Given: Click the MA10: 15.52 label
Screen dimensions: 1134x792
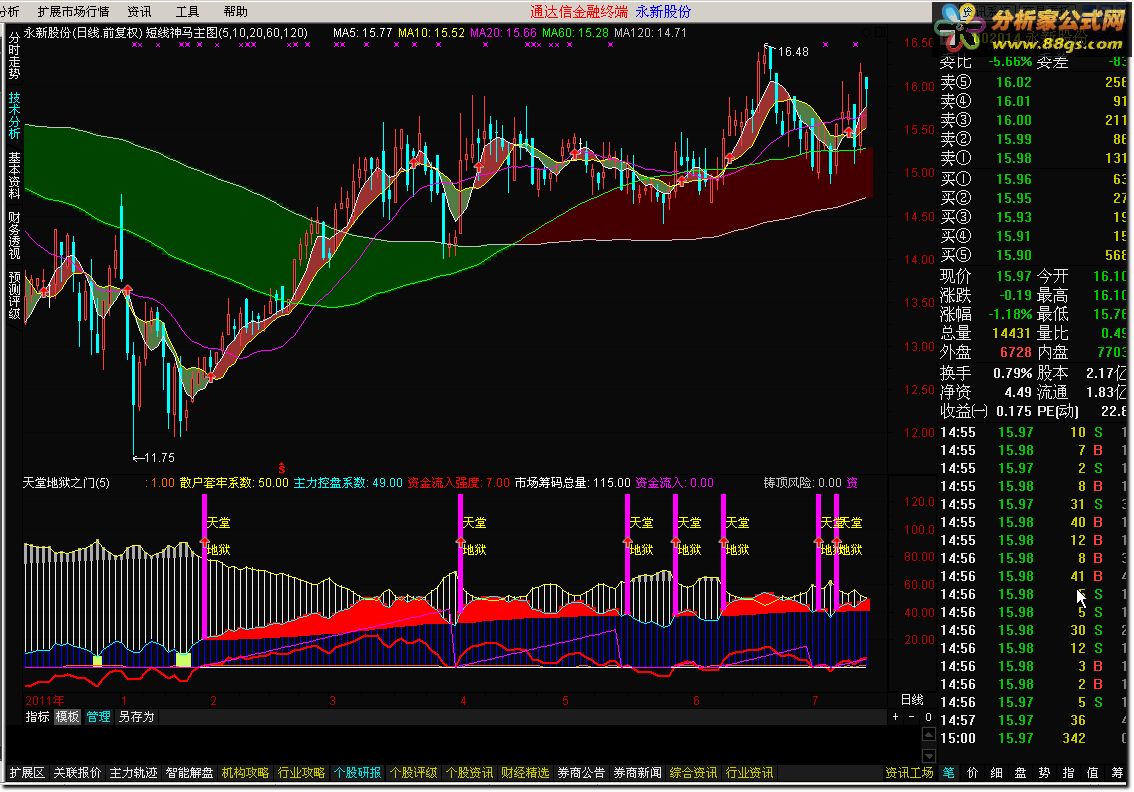Looking at the screenshot, I should tap(431, 33).
